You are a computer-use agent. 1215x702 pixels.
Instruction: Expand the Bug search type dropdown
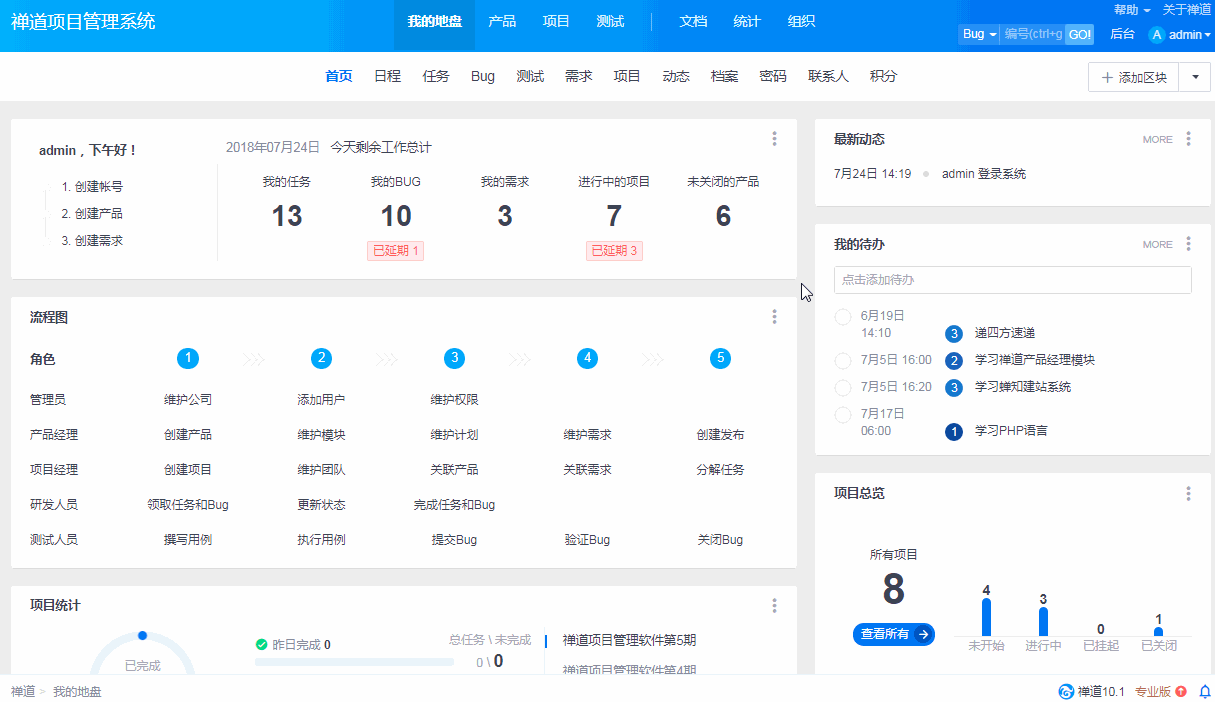[979, 35]
